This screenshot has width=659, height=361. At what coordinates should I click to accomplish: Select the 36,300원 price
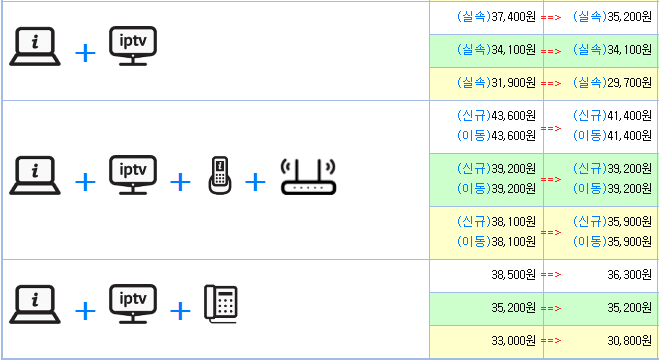coord(630,275)
